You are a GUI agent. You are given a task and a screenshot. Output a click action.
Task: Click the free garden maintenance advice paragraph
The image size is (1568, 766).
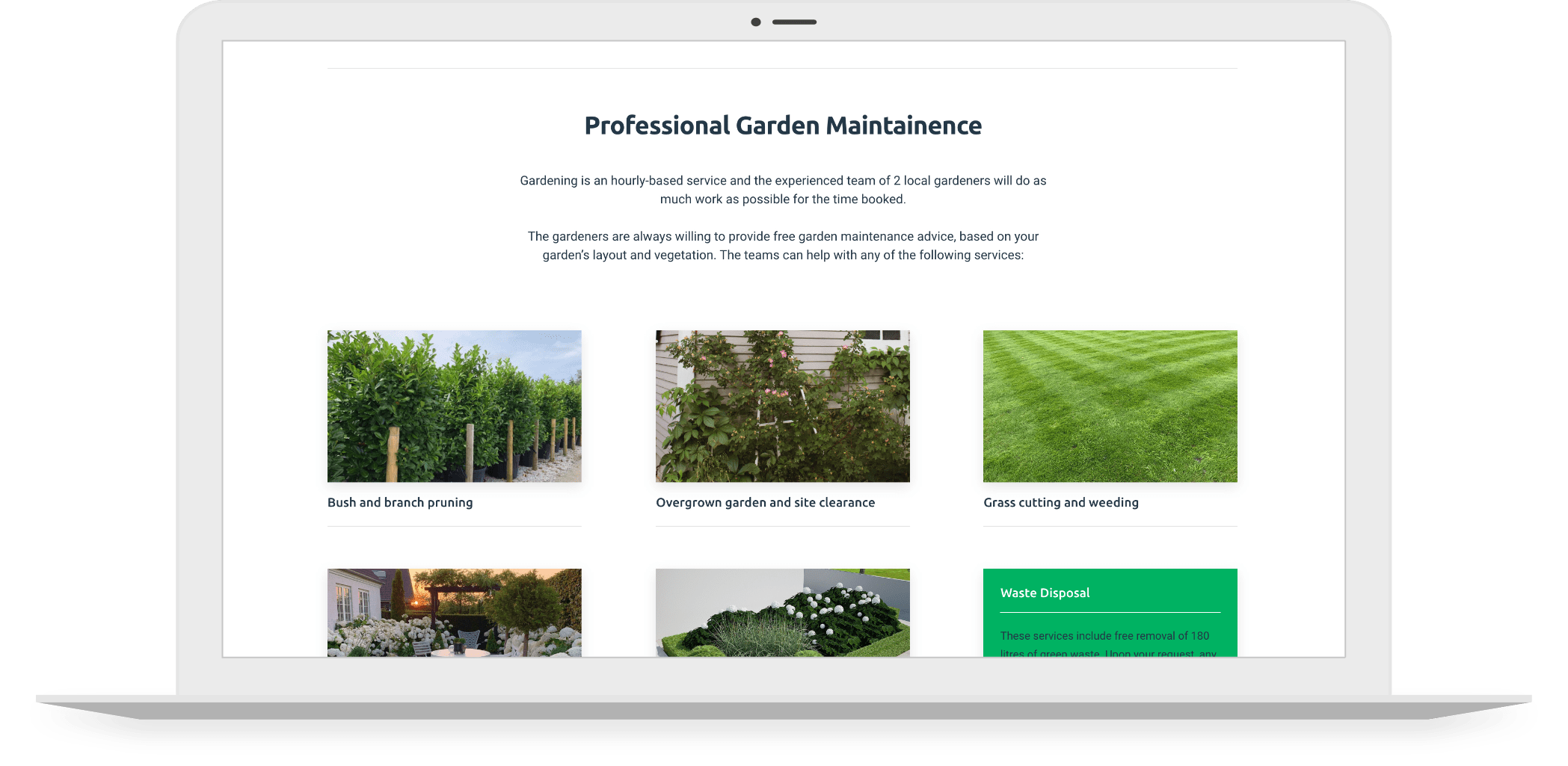coord(782,246)
